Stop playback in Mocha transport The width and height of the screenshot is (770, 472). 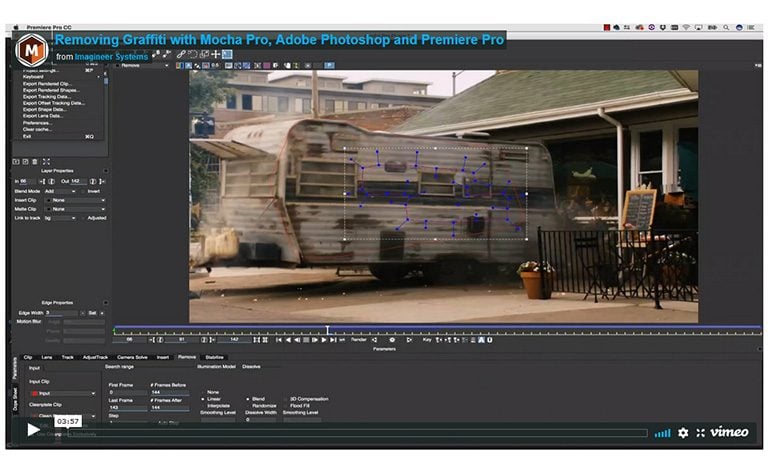tap(306, 339)
